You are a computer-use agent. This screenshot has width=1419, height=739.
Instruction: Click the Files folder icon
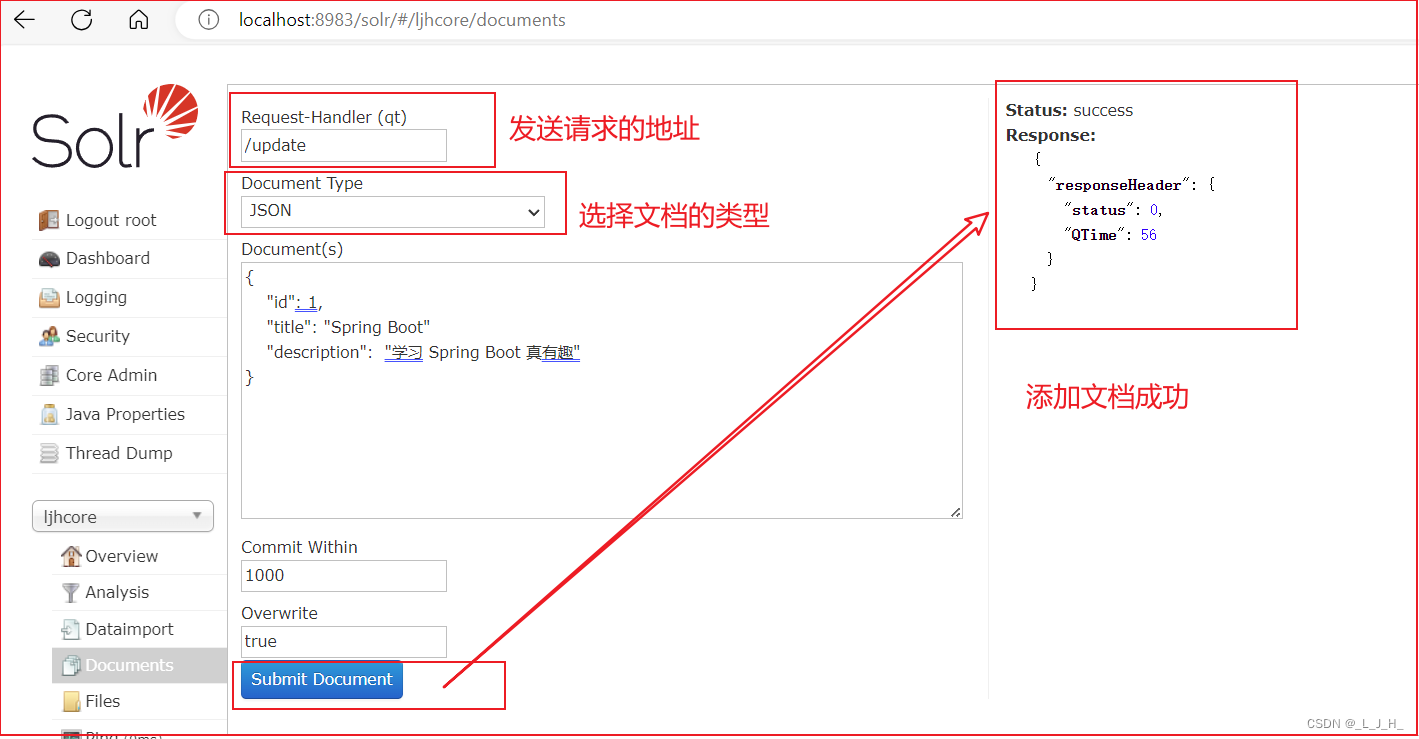point(72,701)
